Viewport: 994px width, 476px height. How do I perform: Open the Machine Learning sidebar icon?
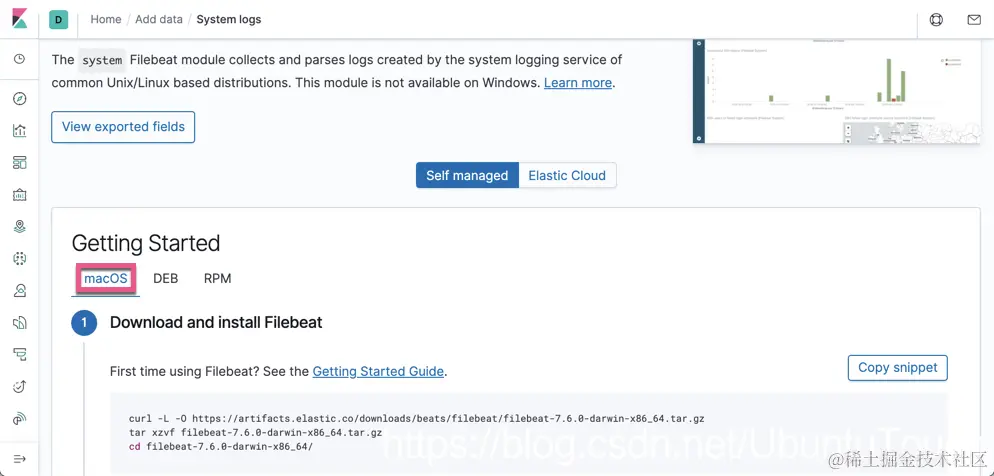click(20, 258)
